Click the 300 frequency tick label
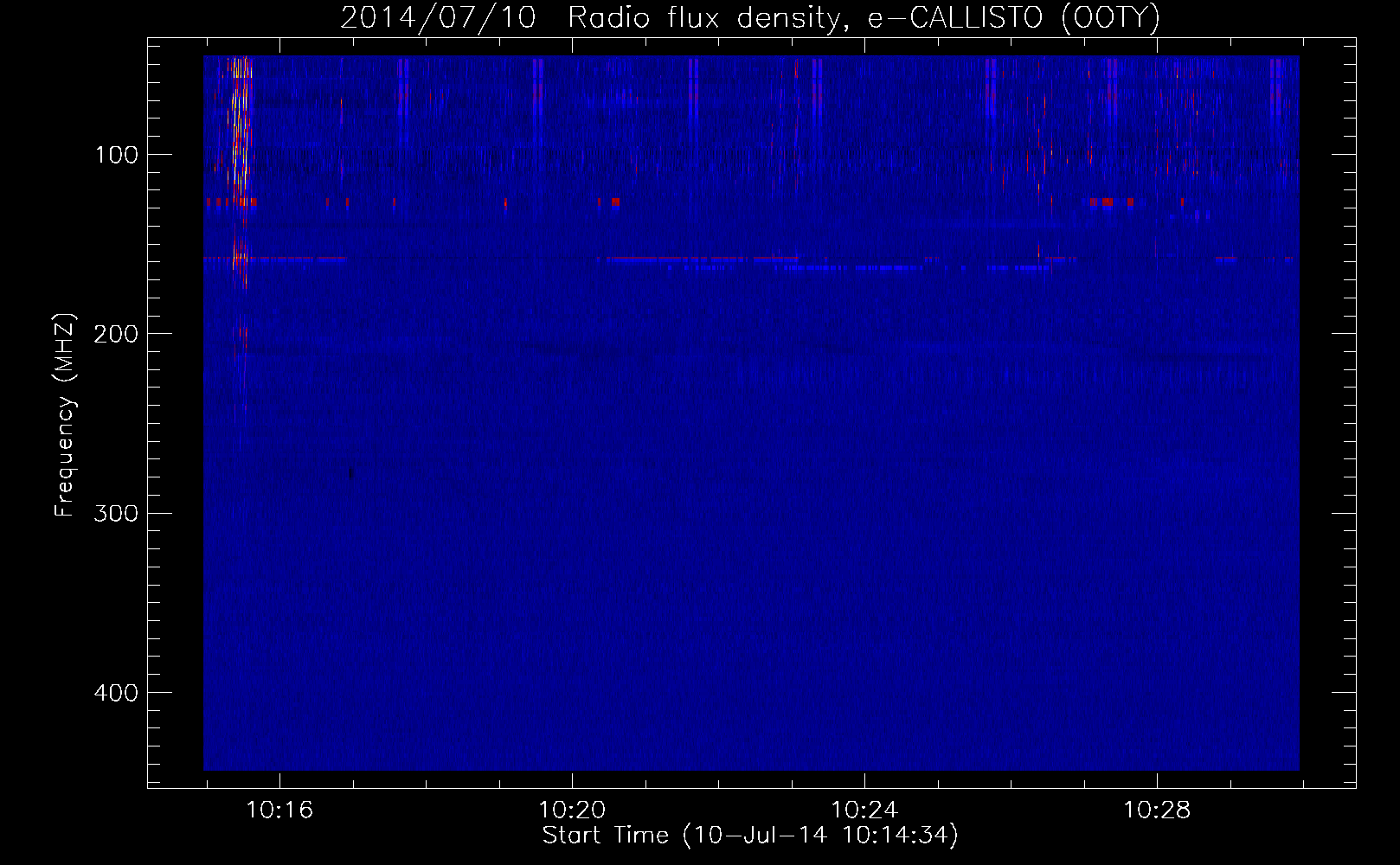Viewport: 1400px width, 865px height. 116,514
